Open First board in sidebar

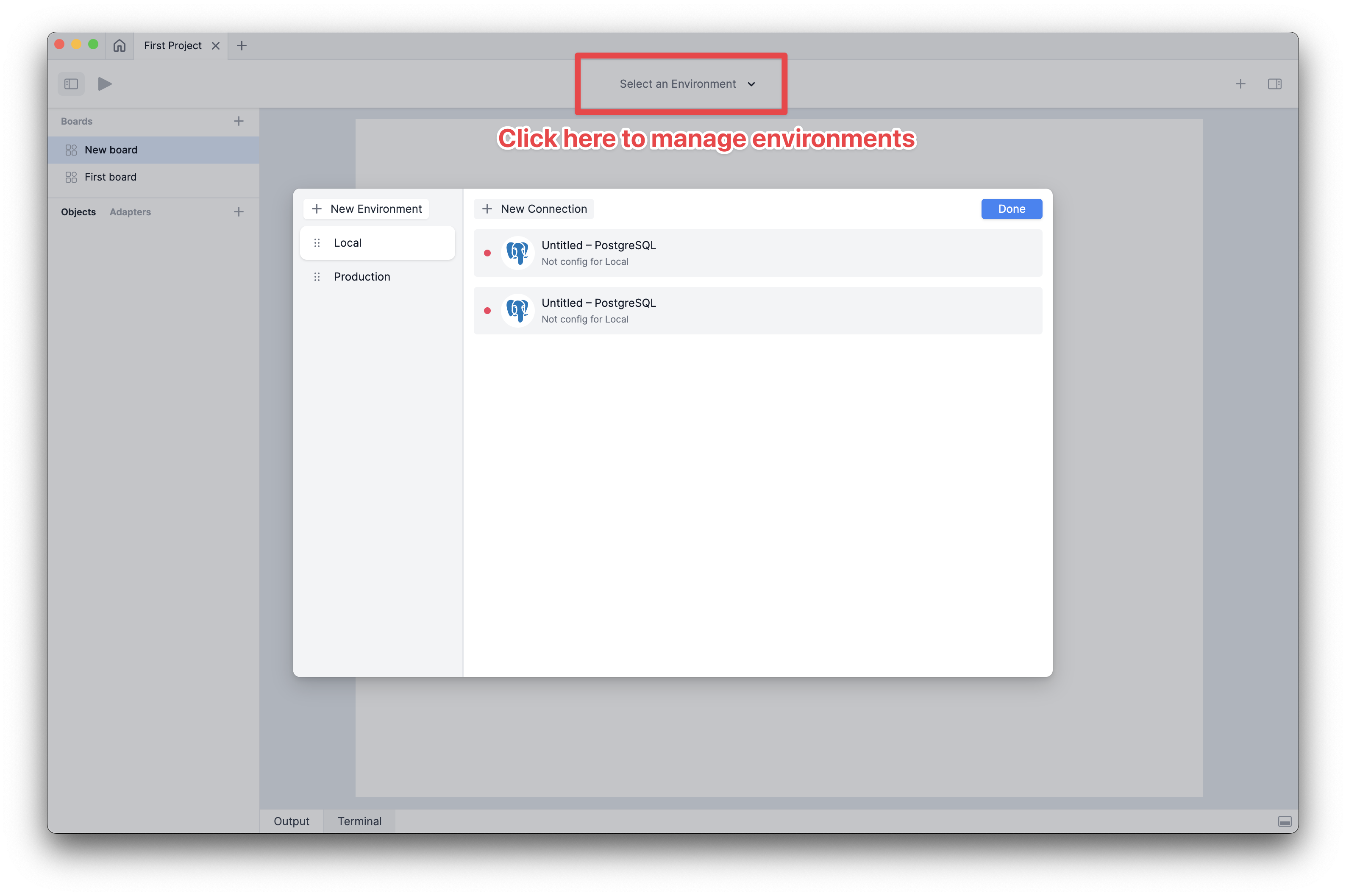tap(111, 177)
